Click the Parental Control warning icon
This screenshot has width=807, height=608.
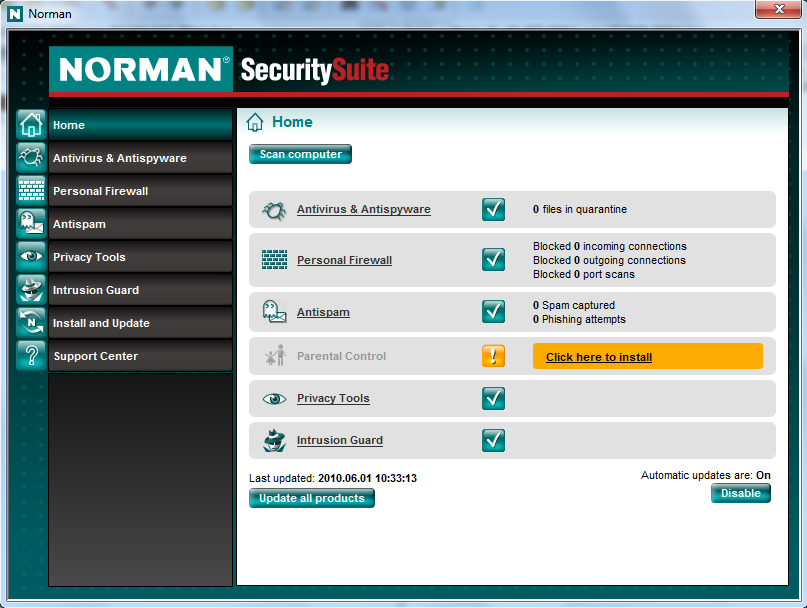[493, 356]
